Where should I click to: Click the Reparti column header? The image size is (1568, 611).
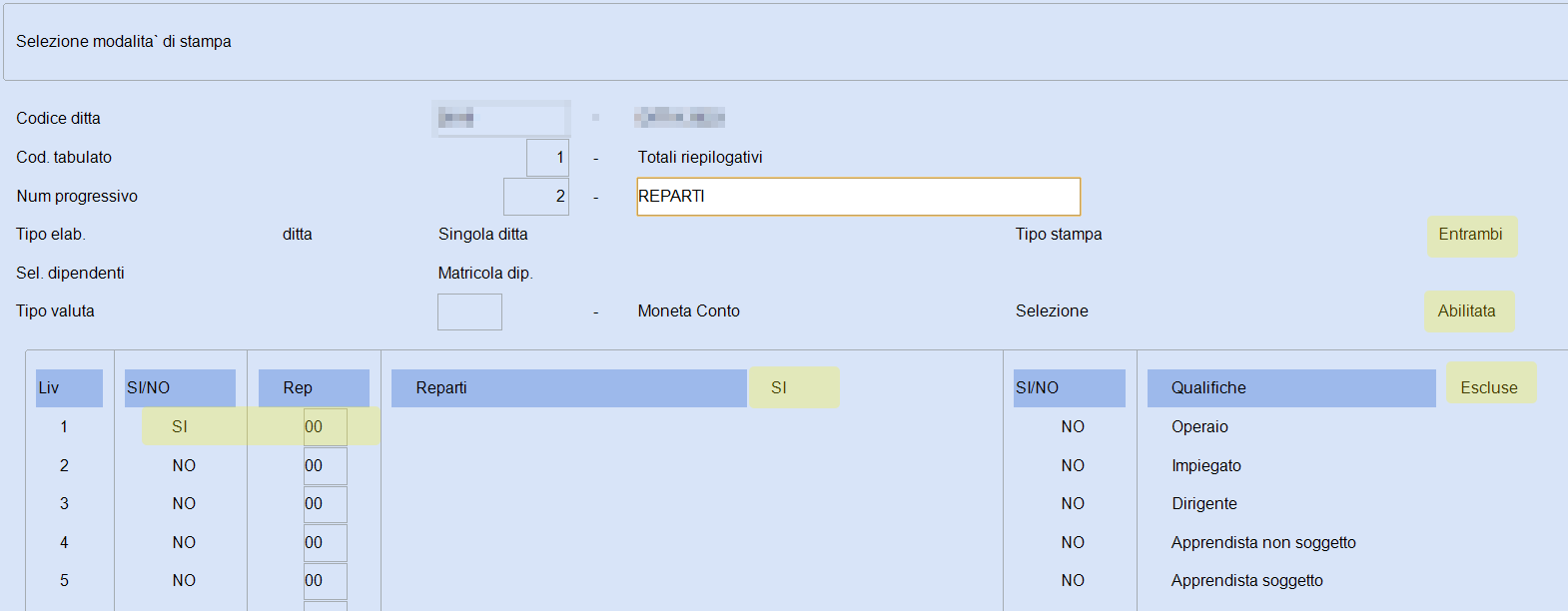tap(568, 388)
